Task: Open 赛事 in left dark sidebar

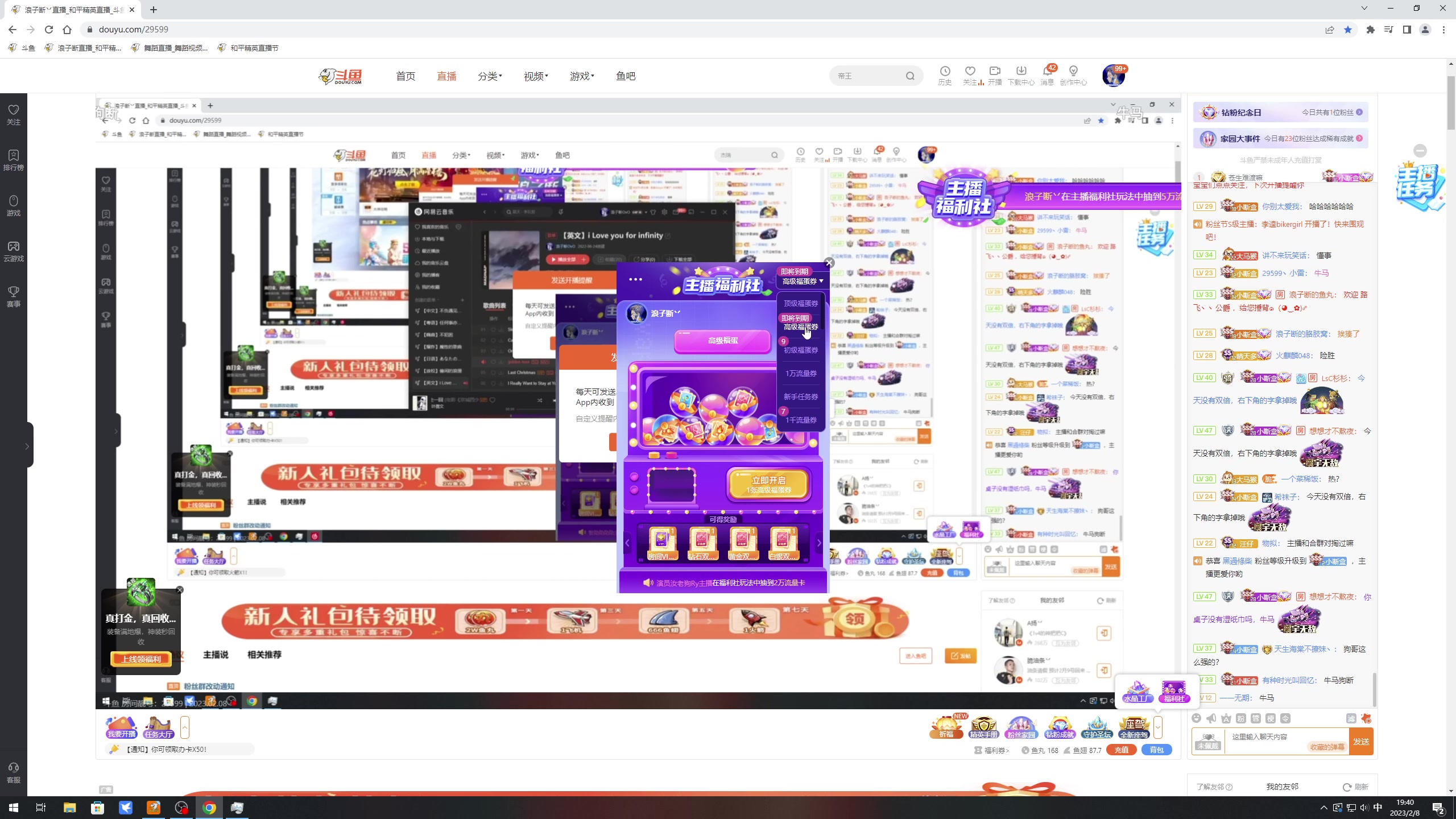Action: pos(14,296)
